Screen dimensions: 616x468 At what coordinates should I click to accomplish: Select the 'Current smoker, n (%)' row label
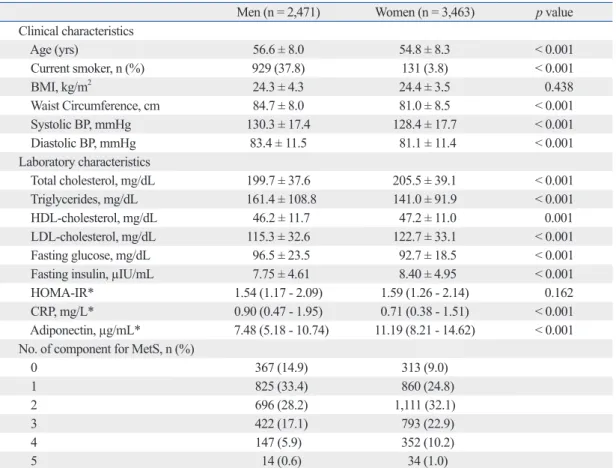pyautogui.click(x=87, y=68)
